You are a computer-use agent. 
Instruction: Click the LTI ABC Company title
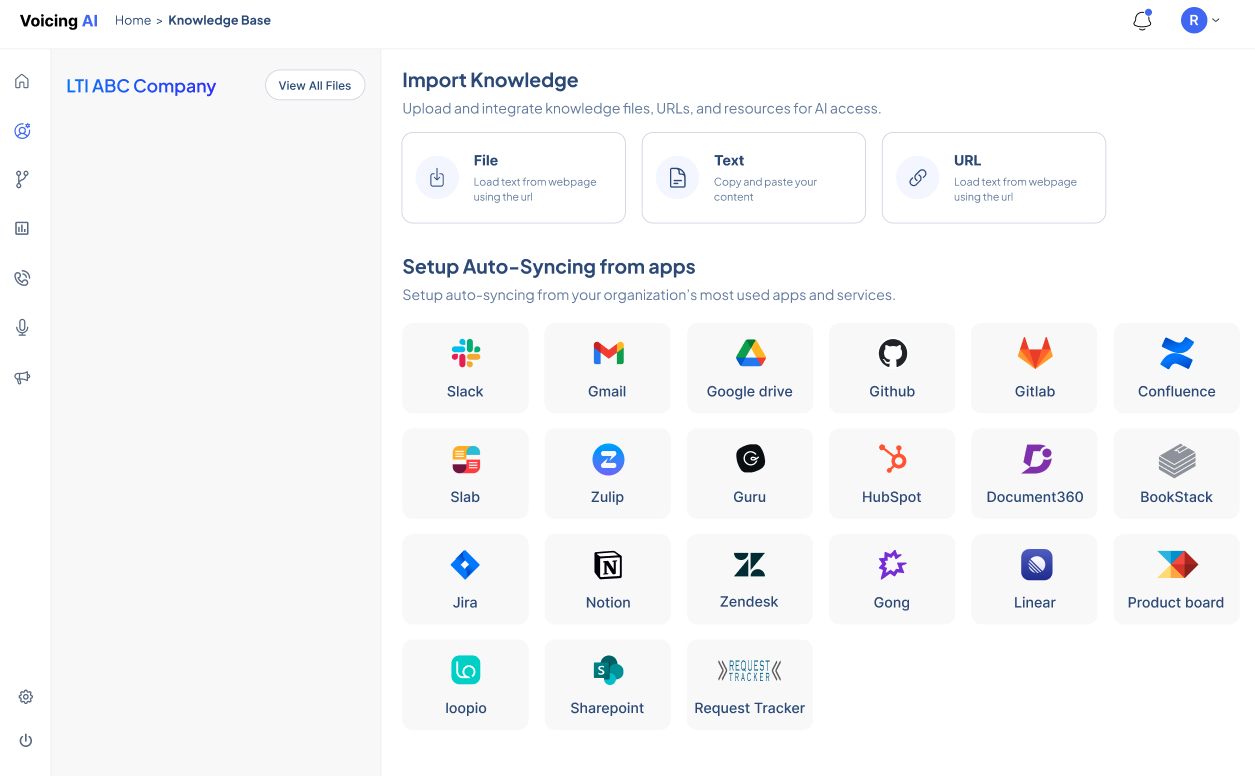tap(141, 86)
